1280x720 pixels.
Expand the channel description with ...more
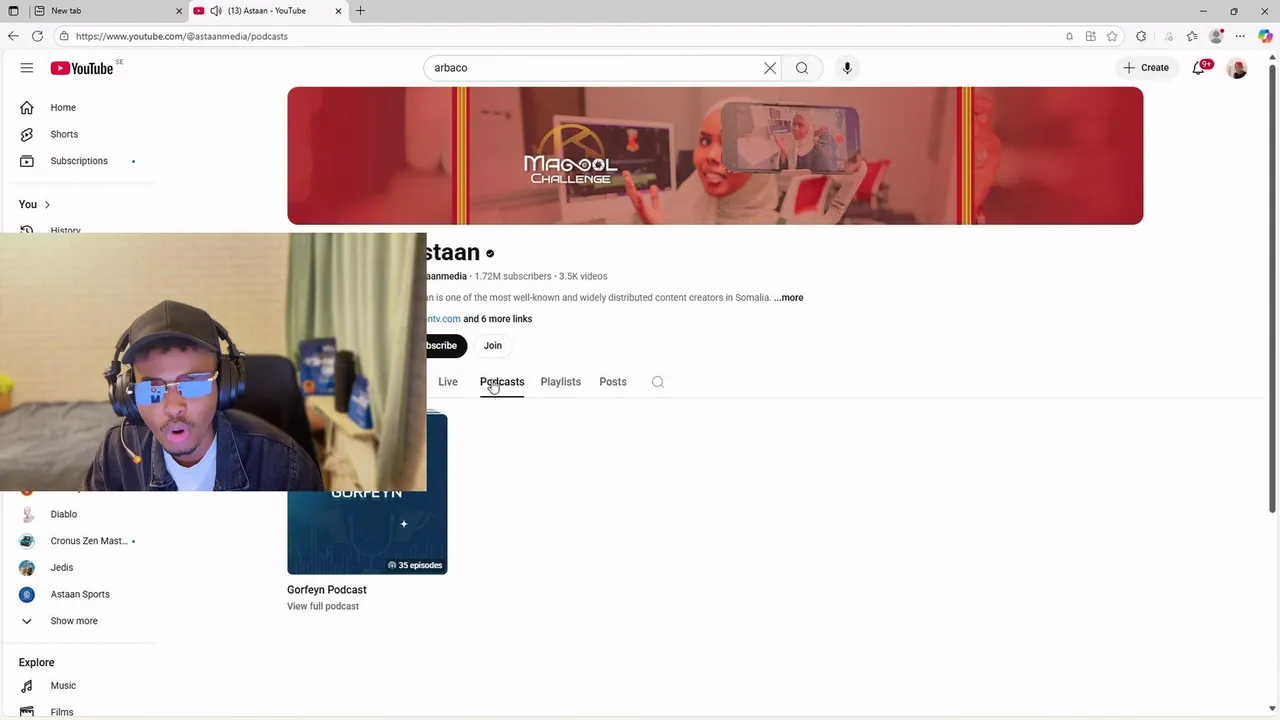point(788,298)
